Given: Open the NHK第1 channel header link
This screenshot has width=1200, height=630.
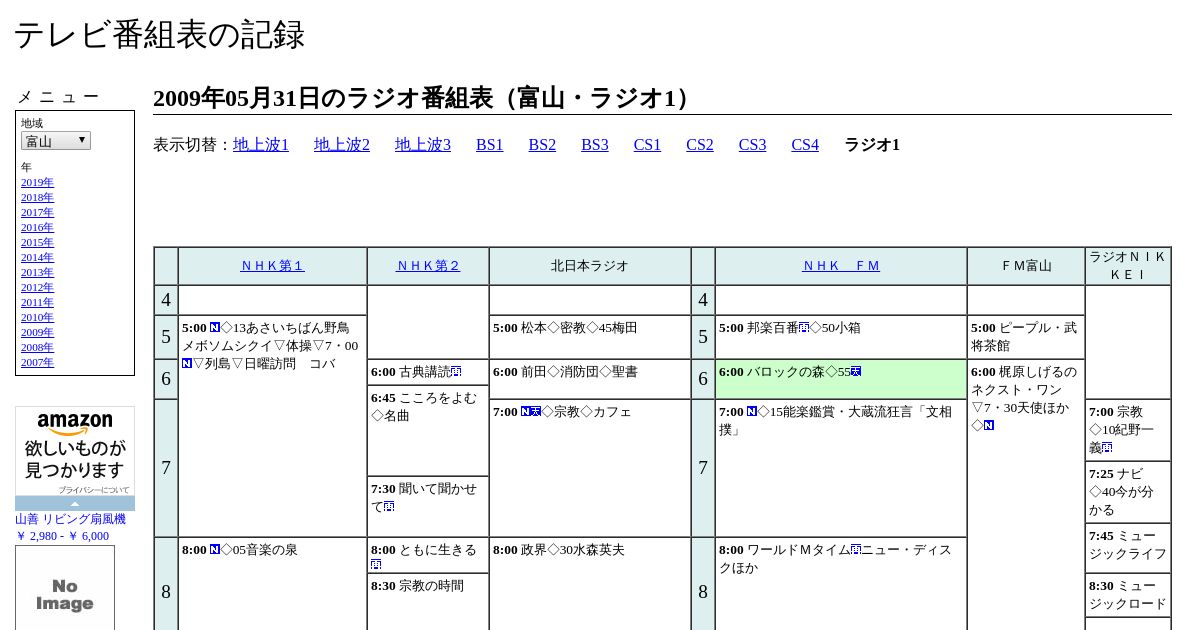Looking at the screenshot, I should pos(272,266).
